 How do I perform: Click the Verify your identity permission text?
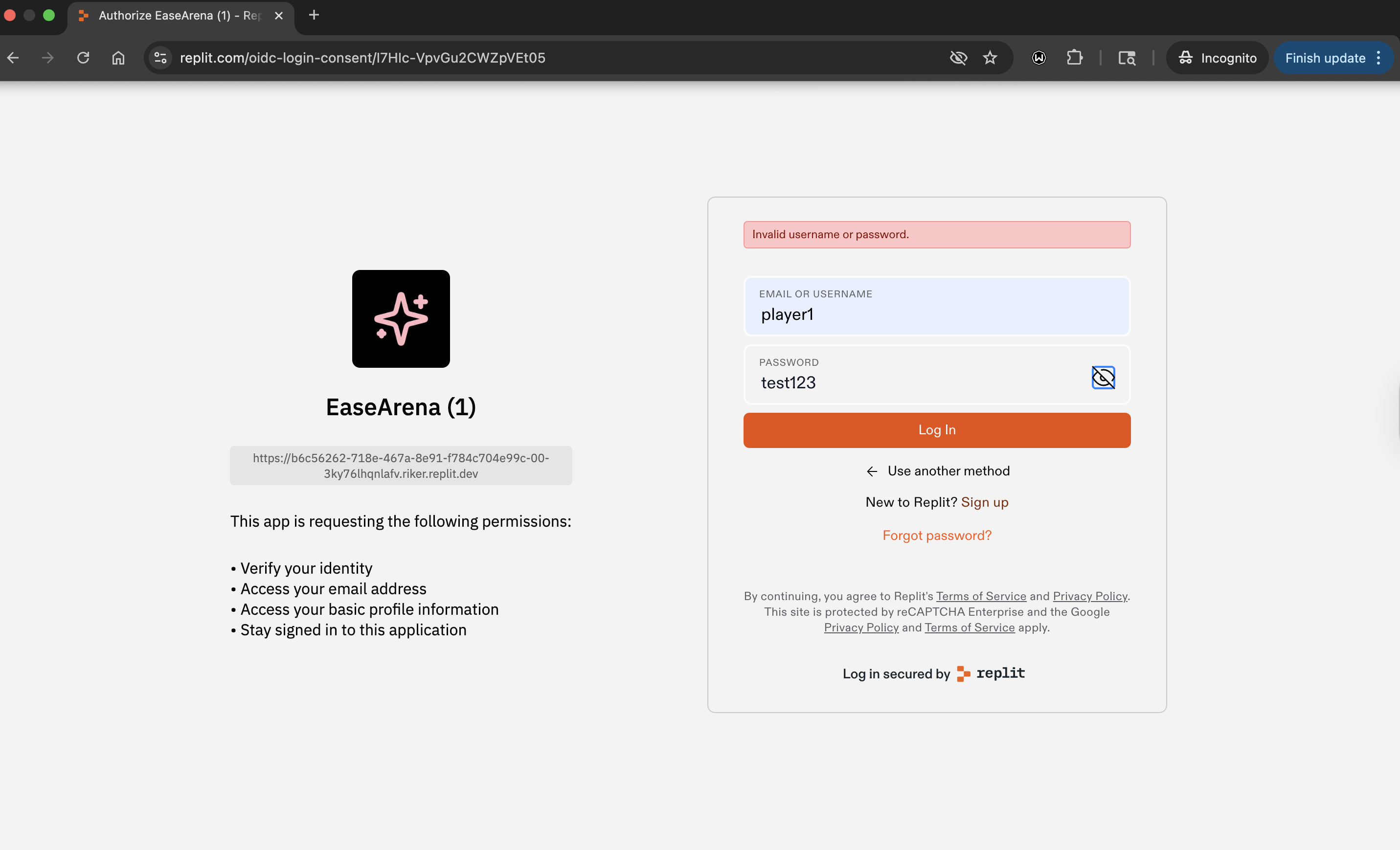pyautogui.click(x=306, y=568)
